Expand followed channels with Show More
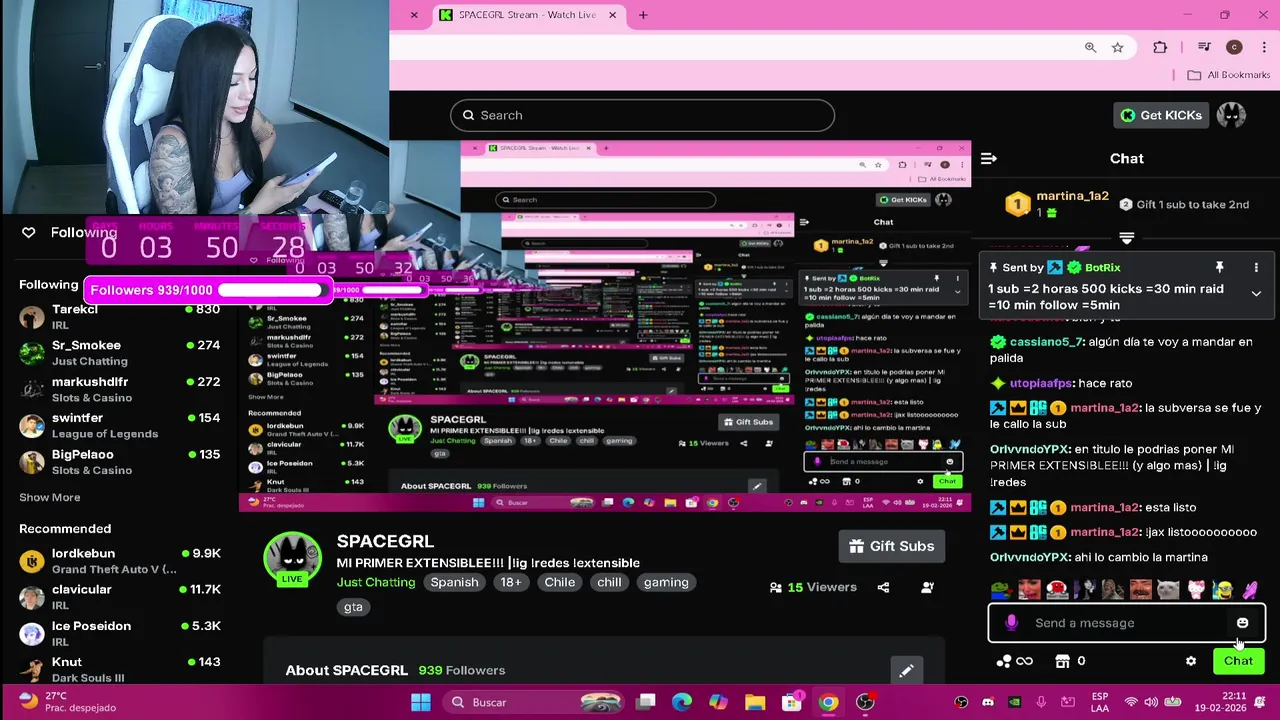Image resolution: width=1280 pixels, height=720 pixels. point(50,497)
